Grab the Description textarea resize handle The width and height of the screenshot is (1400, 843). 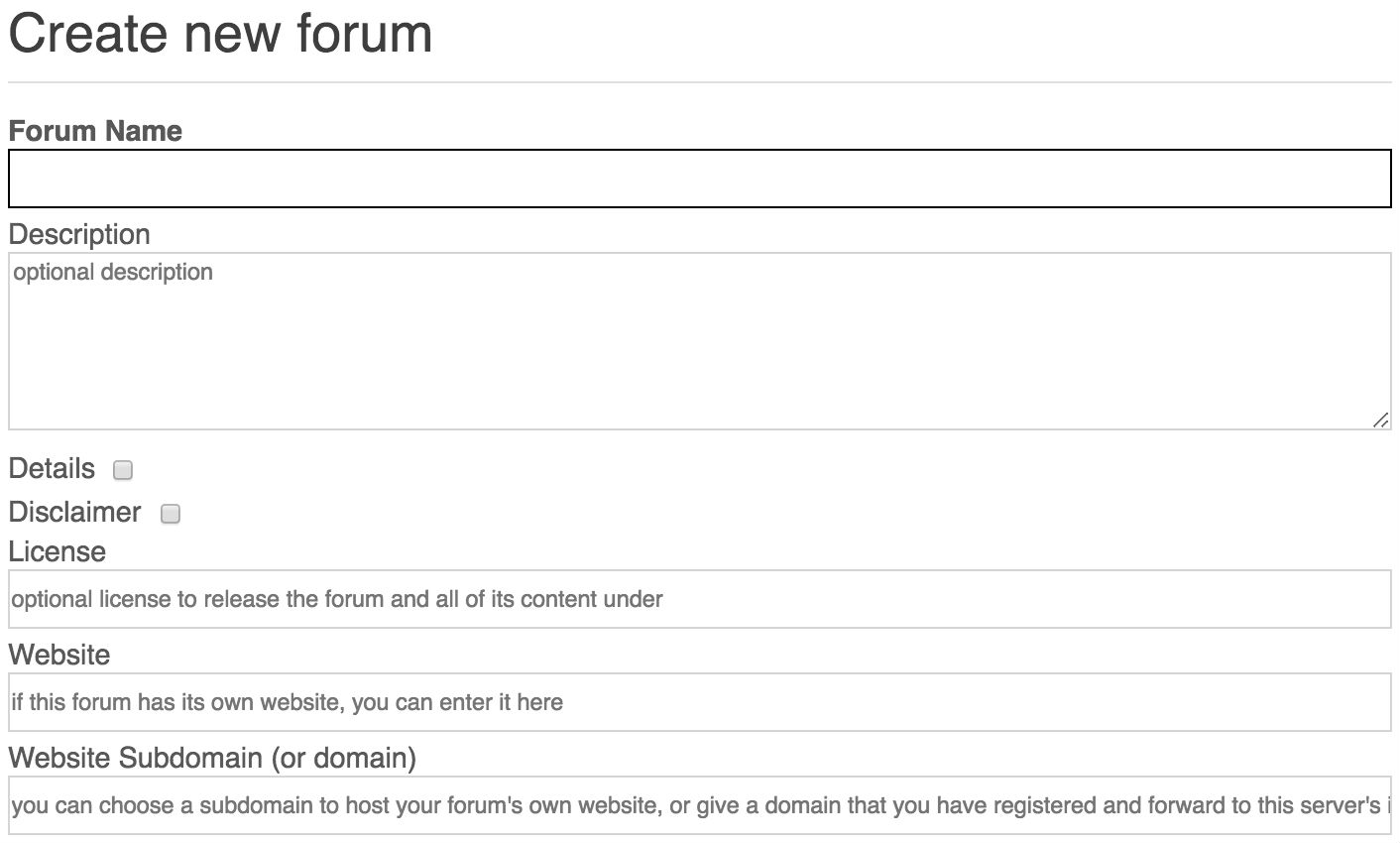[x=1380, y=420]
